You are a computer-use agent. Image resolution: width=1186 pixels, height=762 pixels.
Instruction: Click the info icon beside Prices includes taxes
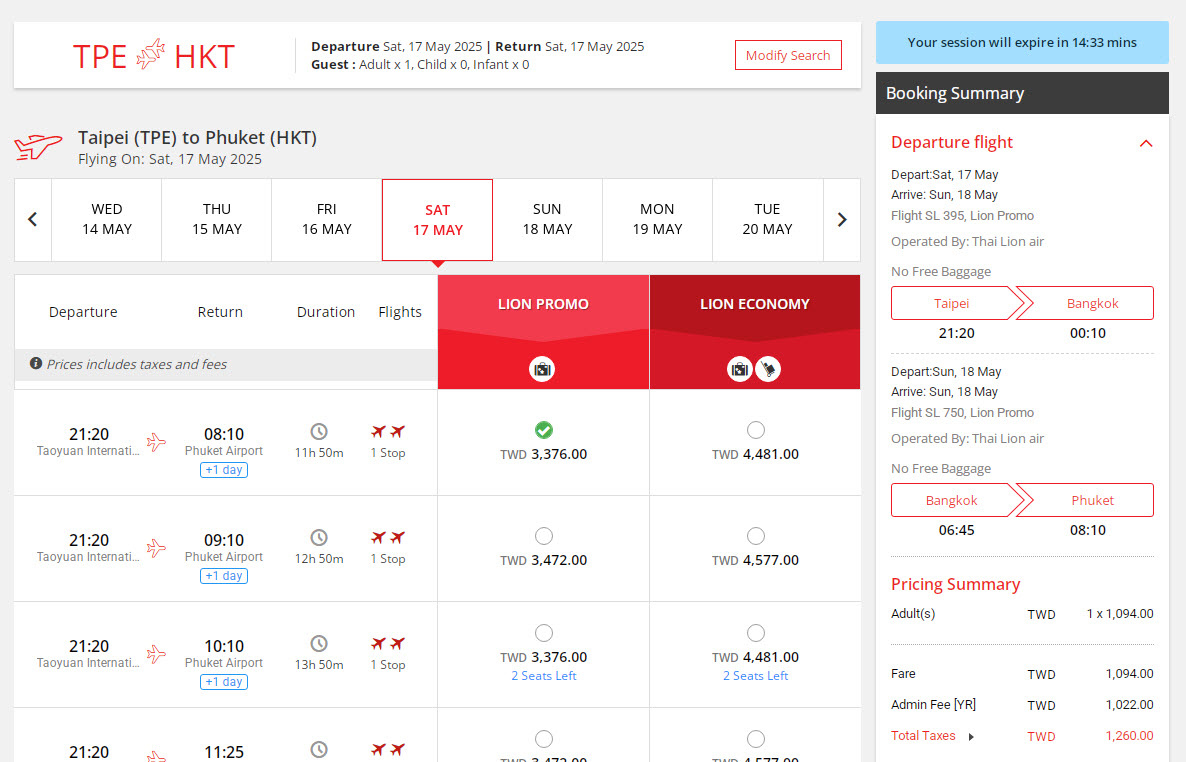coord(36,364)
